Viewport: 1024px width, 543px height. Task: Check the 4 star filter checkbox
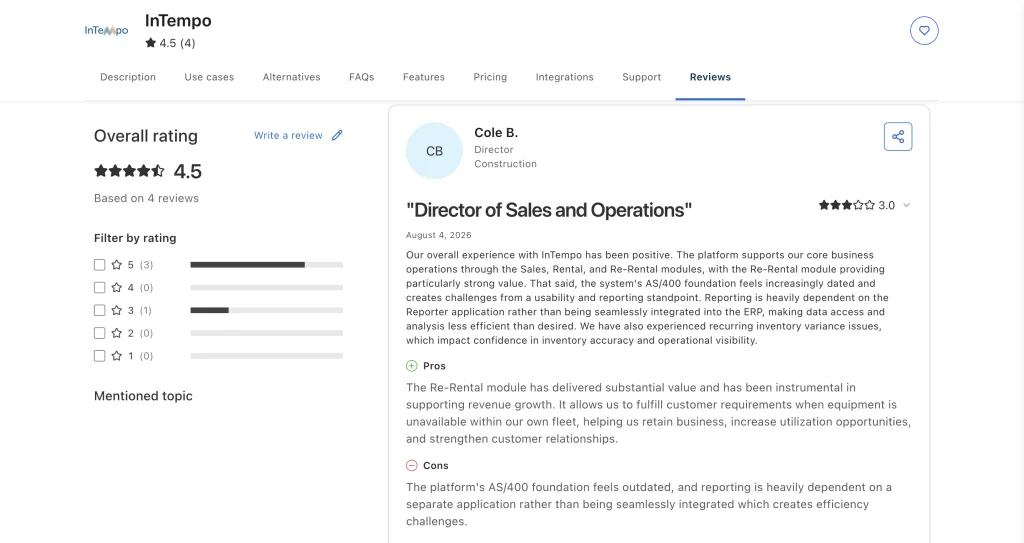(99, 288)
